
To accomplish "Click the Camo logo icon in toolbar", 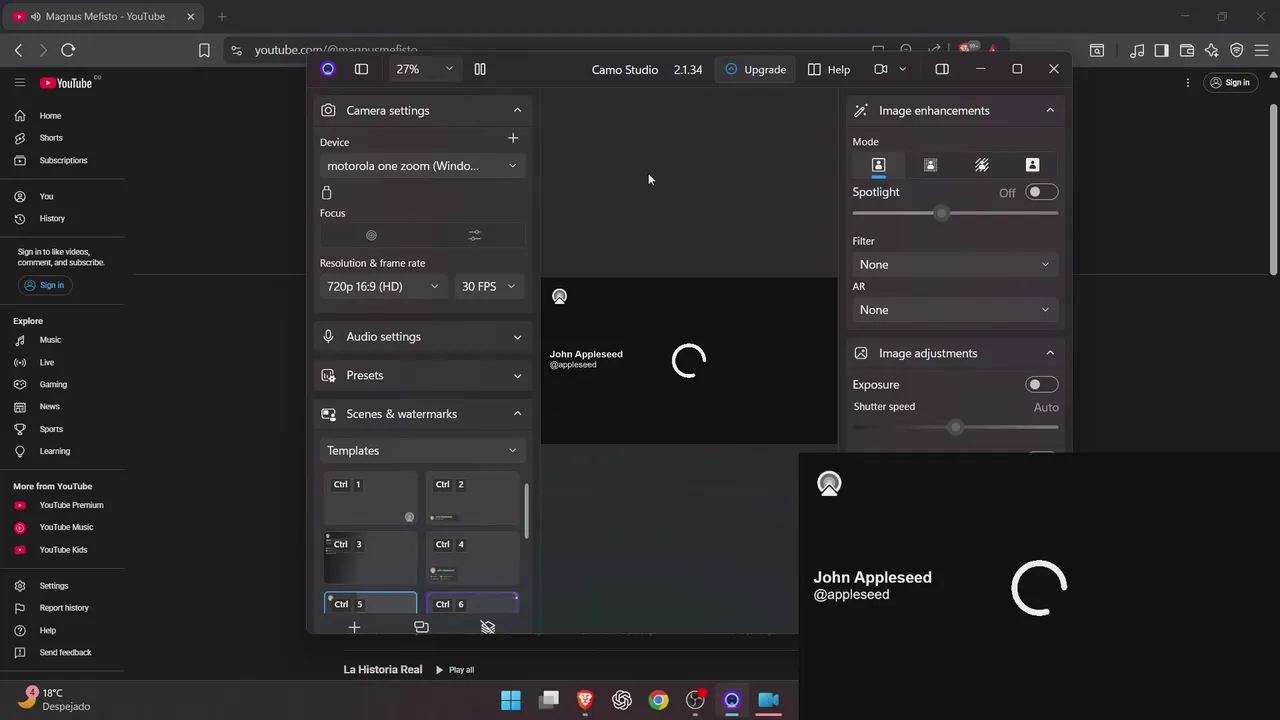I will tap(328, 69).
